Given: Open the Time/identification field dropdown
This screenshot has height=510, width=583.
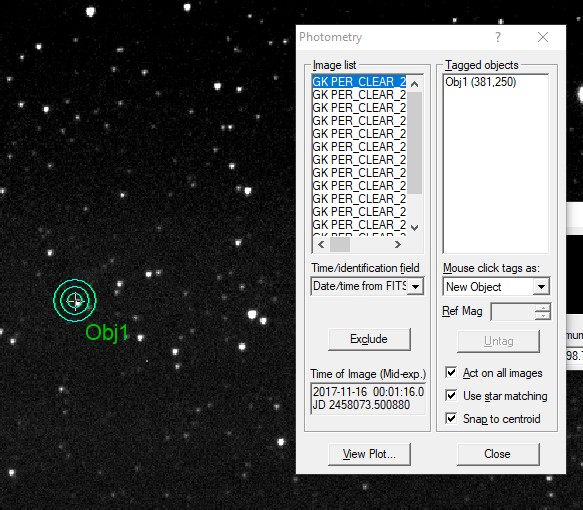Looking at the screenshot, I should [x=415, y=287].
